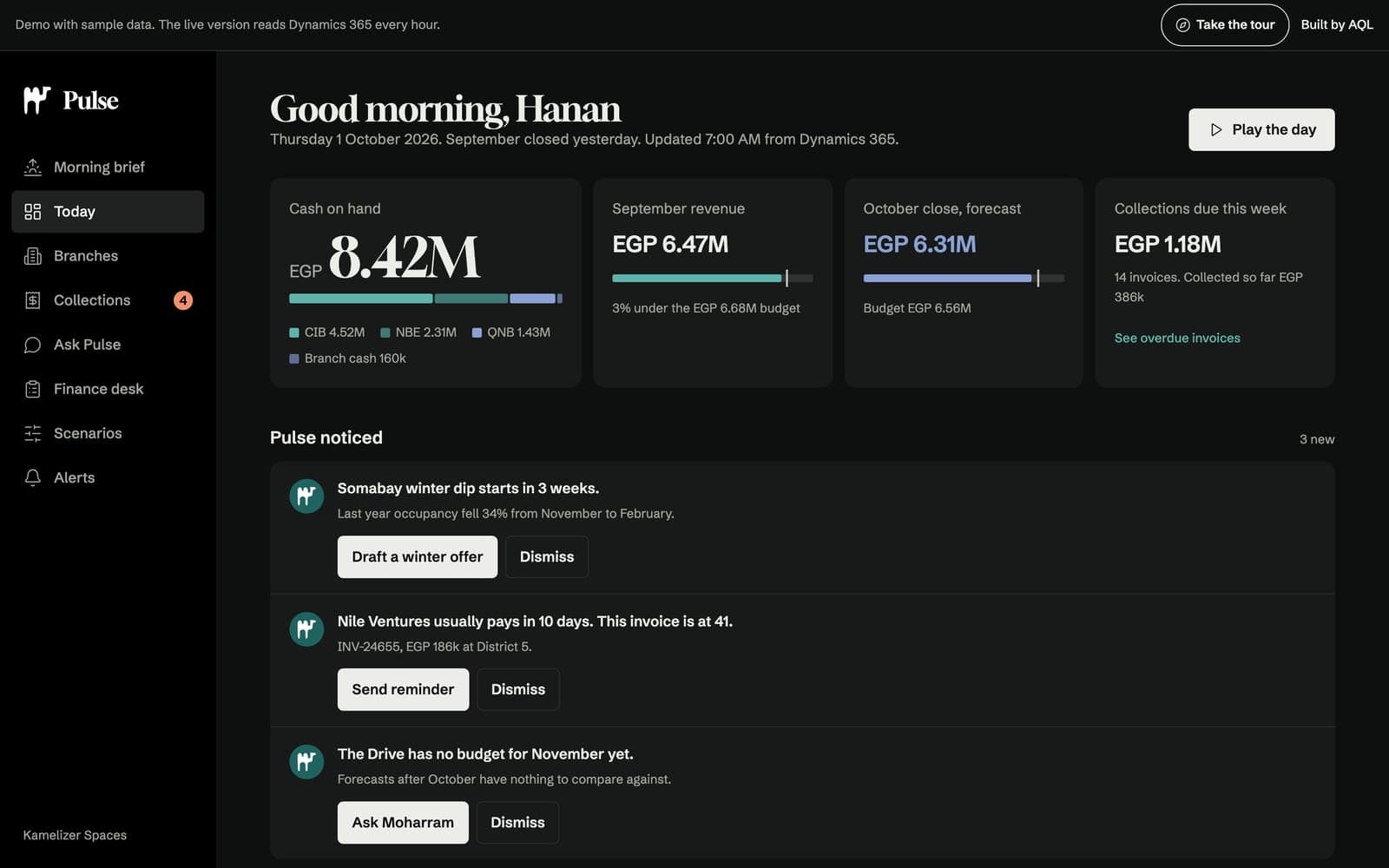Click the Alerts bell icon

point(33,477)
